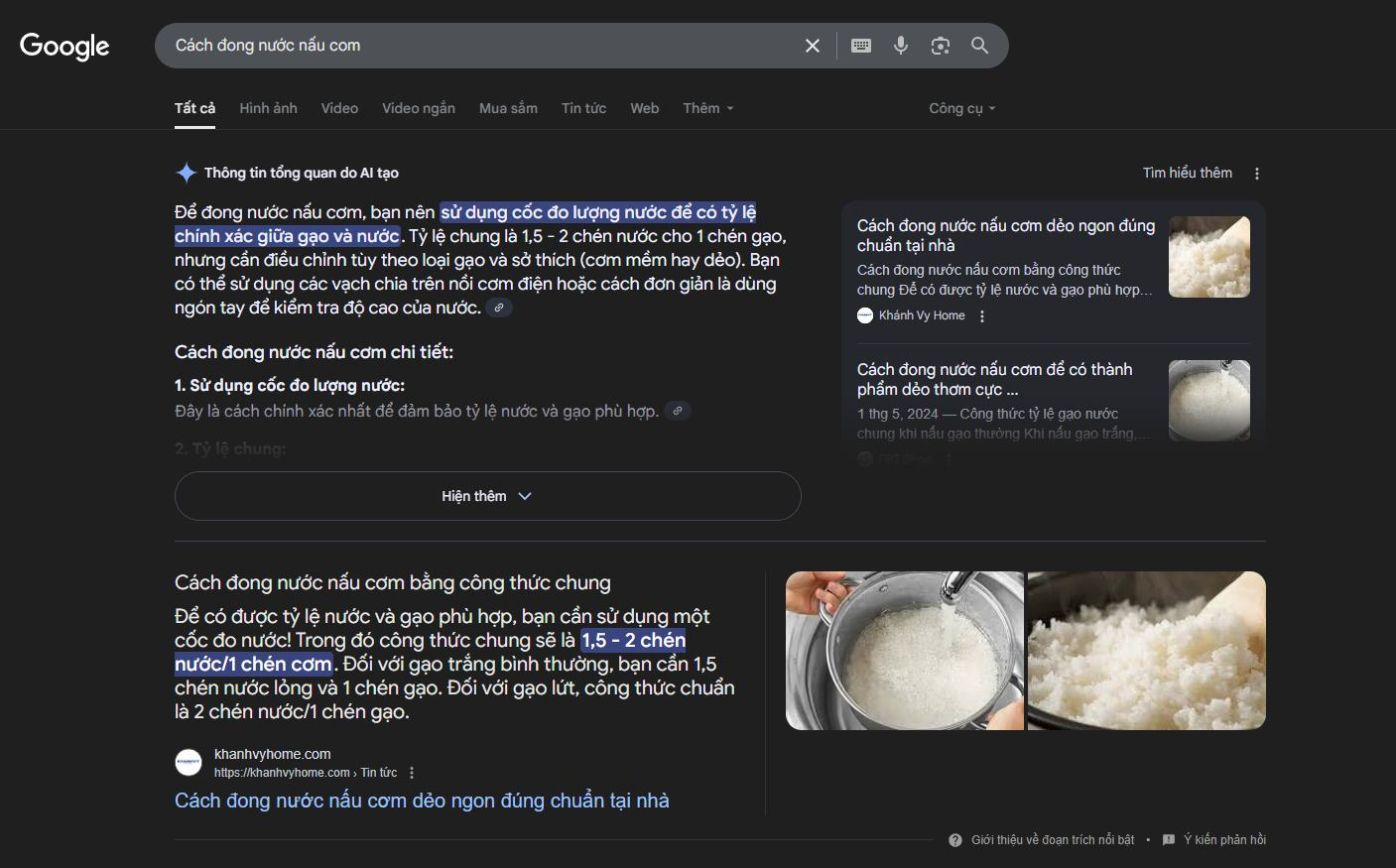The image size is (1396, 868).
Task: Open three-dot menu next to Tin tức breadcrumb
Action: tap(412, 773)
